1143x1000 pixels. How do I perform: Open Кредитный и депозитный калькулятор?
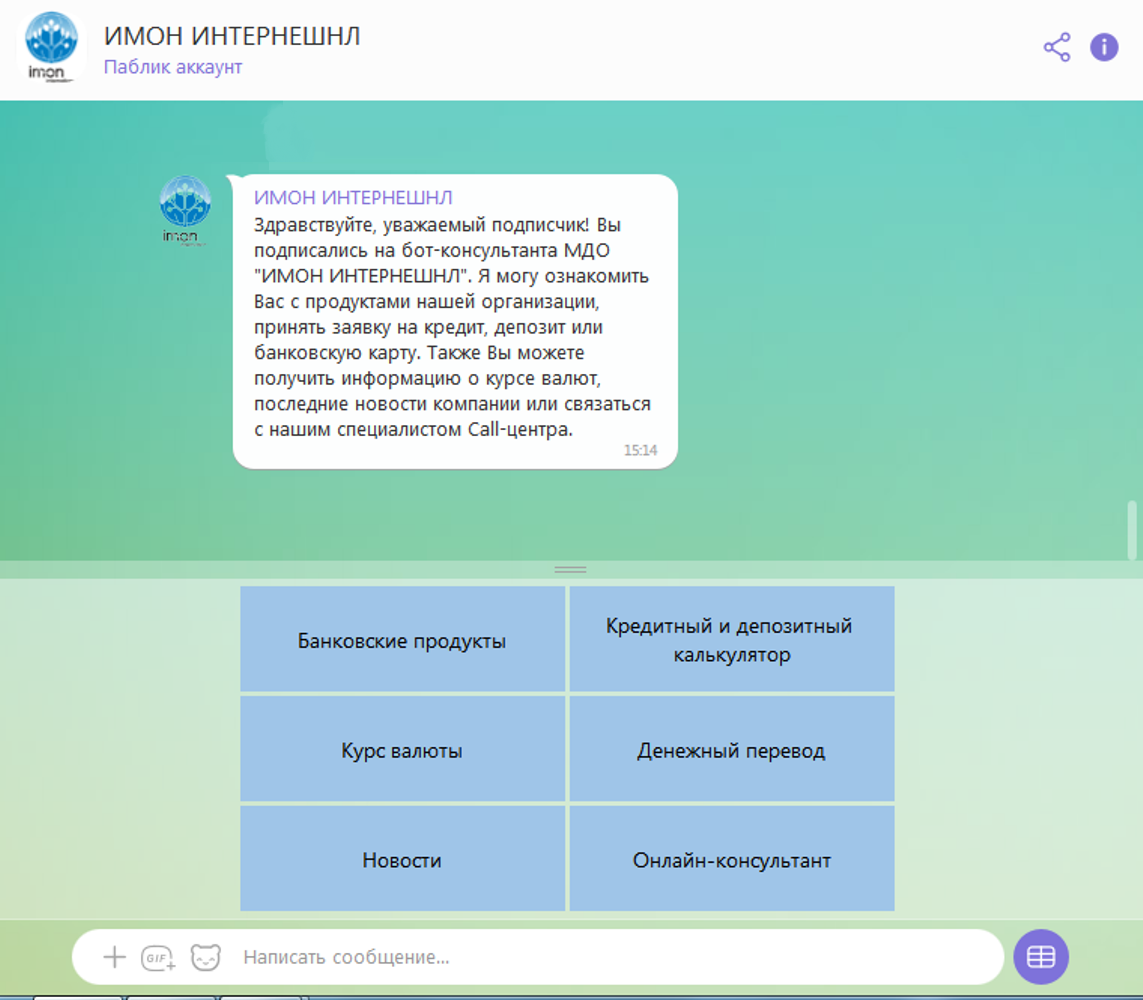coord(731,640)
